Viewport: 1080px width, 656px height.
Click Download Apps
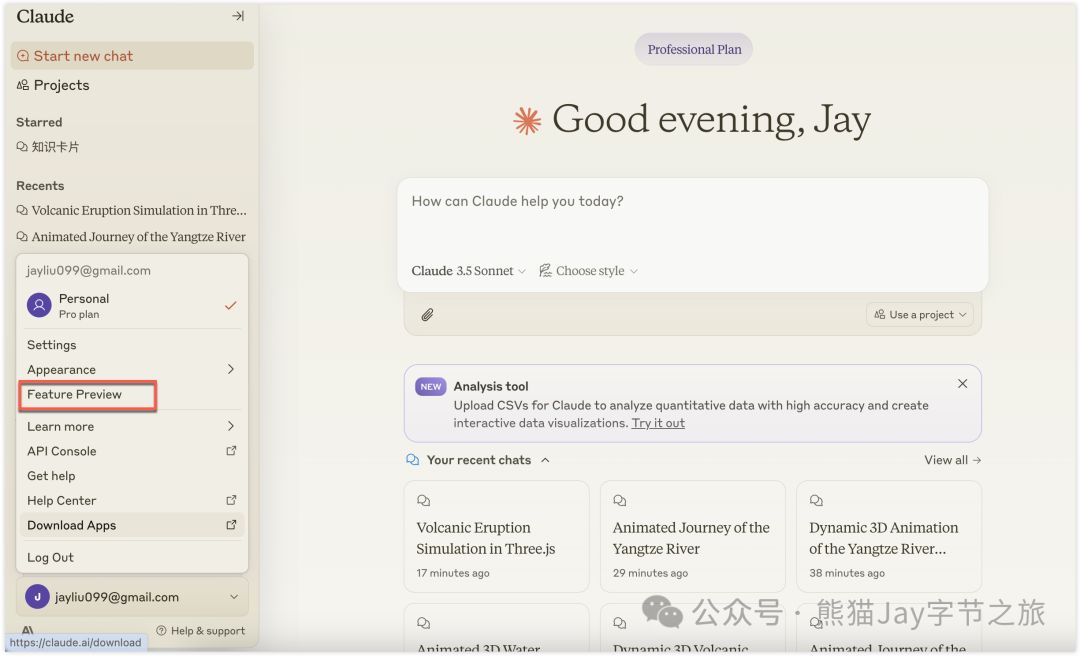[132, 525]
